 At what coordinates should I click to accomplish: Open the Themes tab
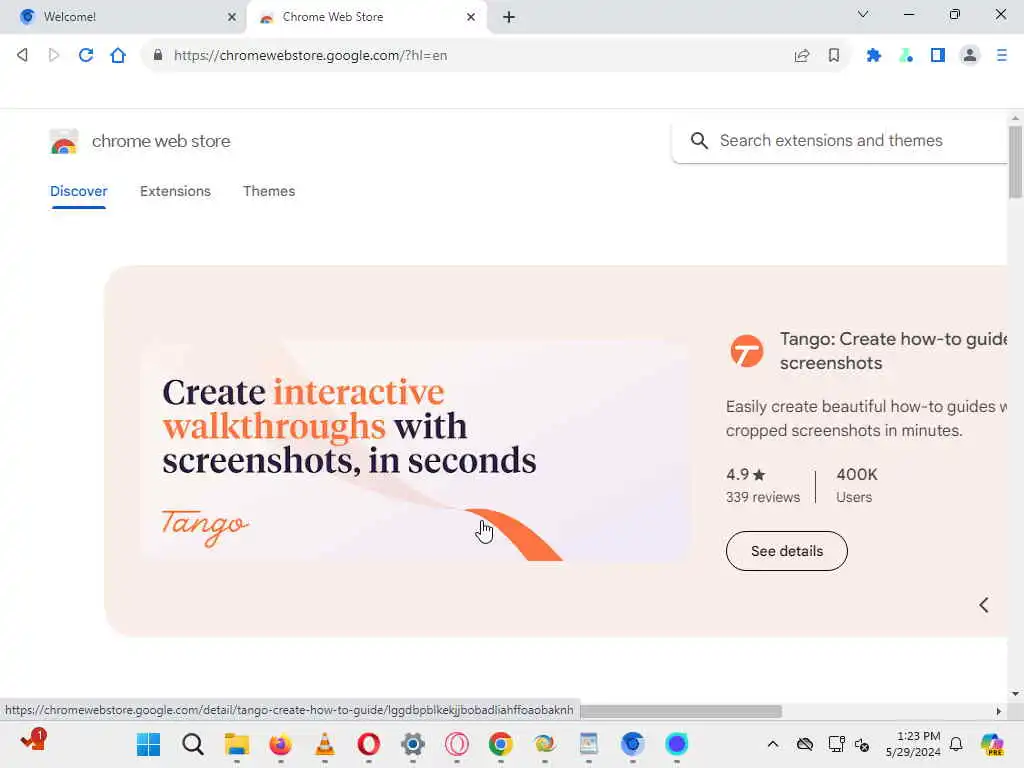pyautogui.click(x=269, y=191)
